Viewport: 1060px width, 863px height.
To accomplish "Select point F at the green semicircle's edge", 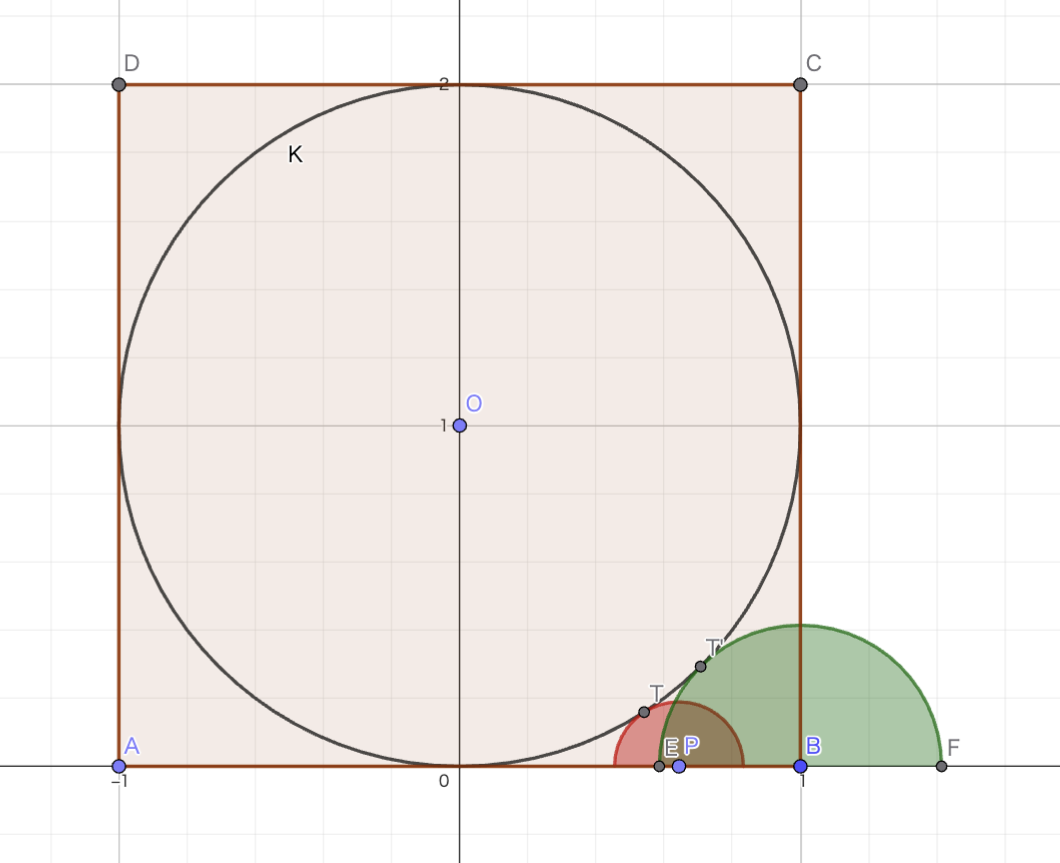I will pyautogui.click(x=940, y=766).
